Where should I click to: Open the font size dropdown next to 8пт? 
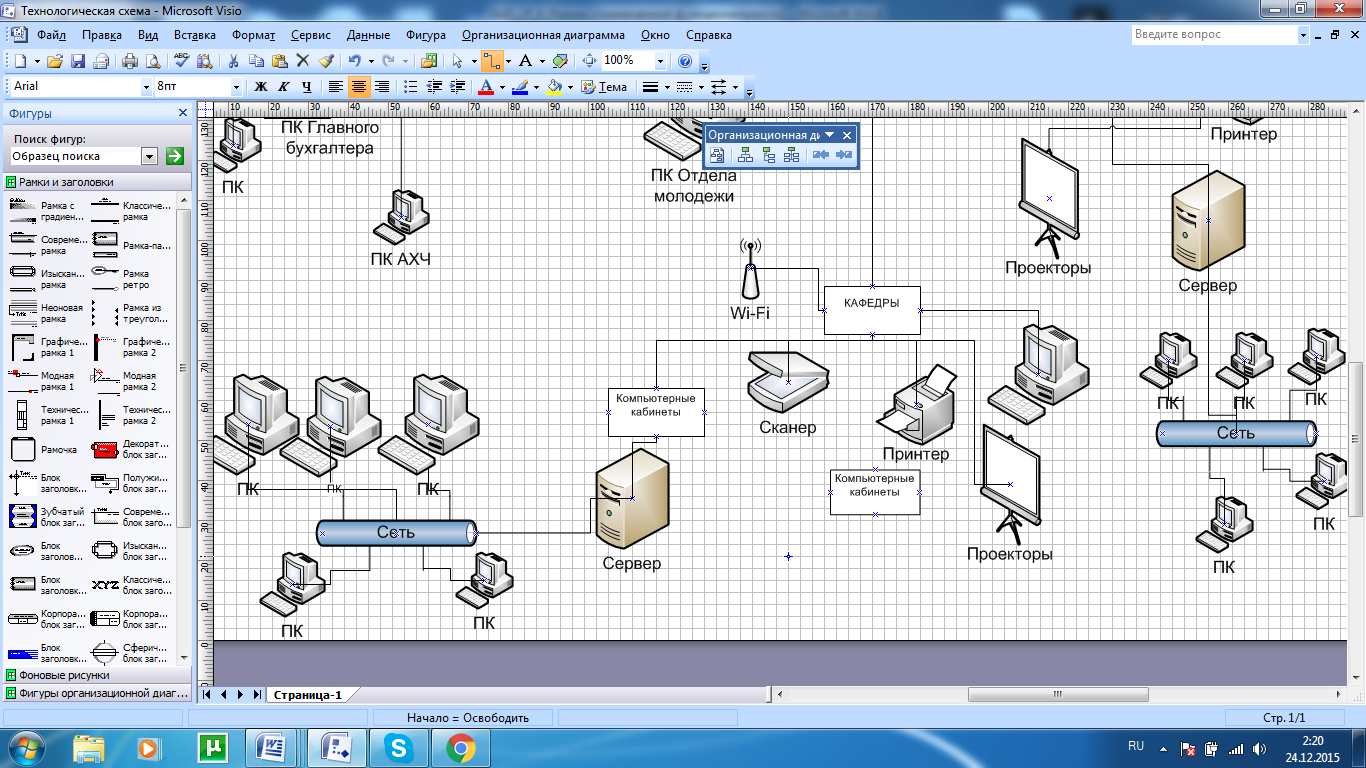pyautogui.click(x=236, y=87)
